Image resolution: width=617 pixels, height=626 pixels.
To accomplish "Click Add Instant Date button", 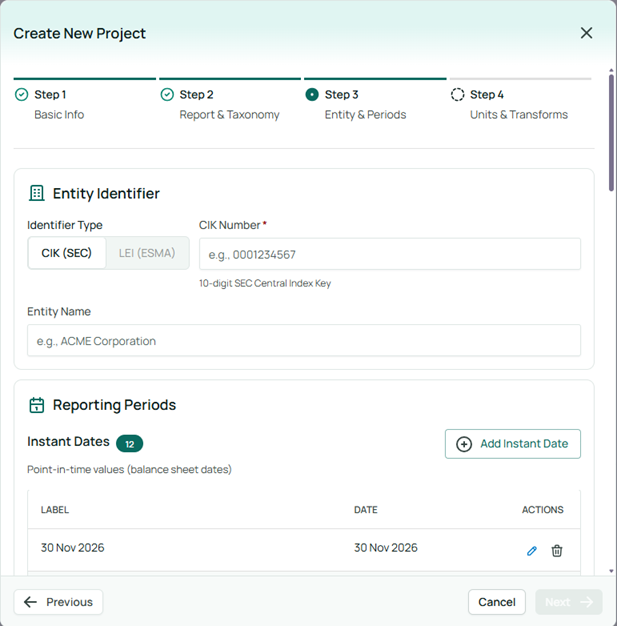I will click(x=513, y=444).
